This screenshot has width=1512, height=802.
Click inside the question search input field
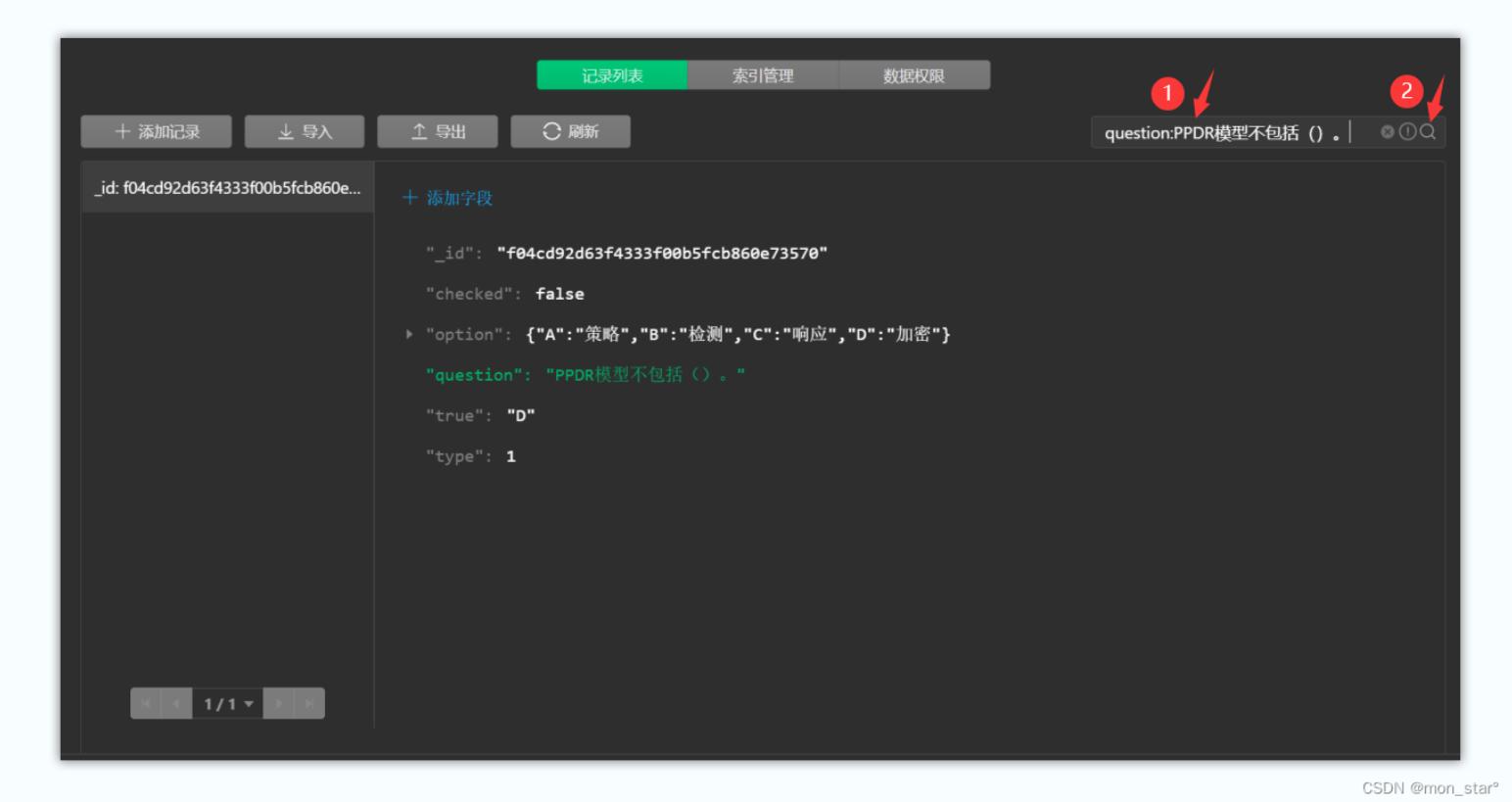(x=1234, y=130)
